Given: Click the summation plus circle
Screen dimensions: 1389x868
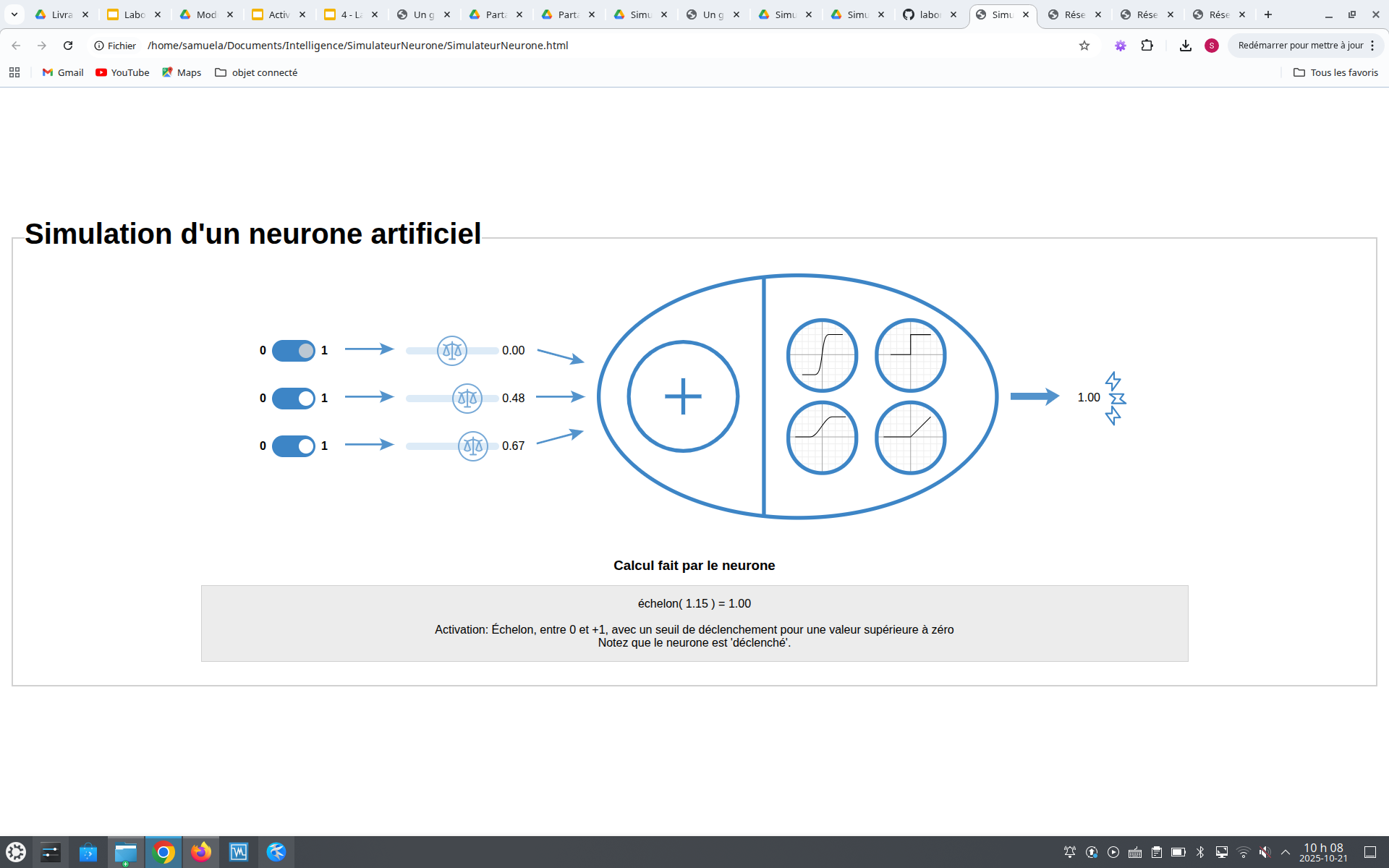Looking at the screenshot, I should pyautogui.click(x=683, y=396).
